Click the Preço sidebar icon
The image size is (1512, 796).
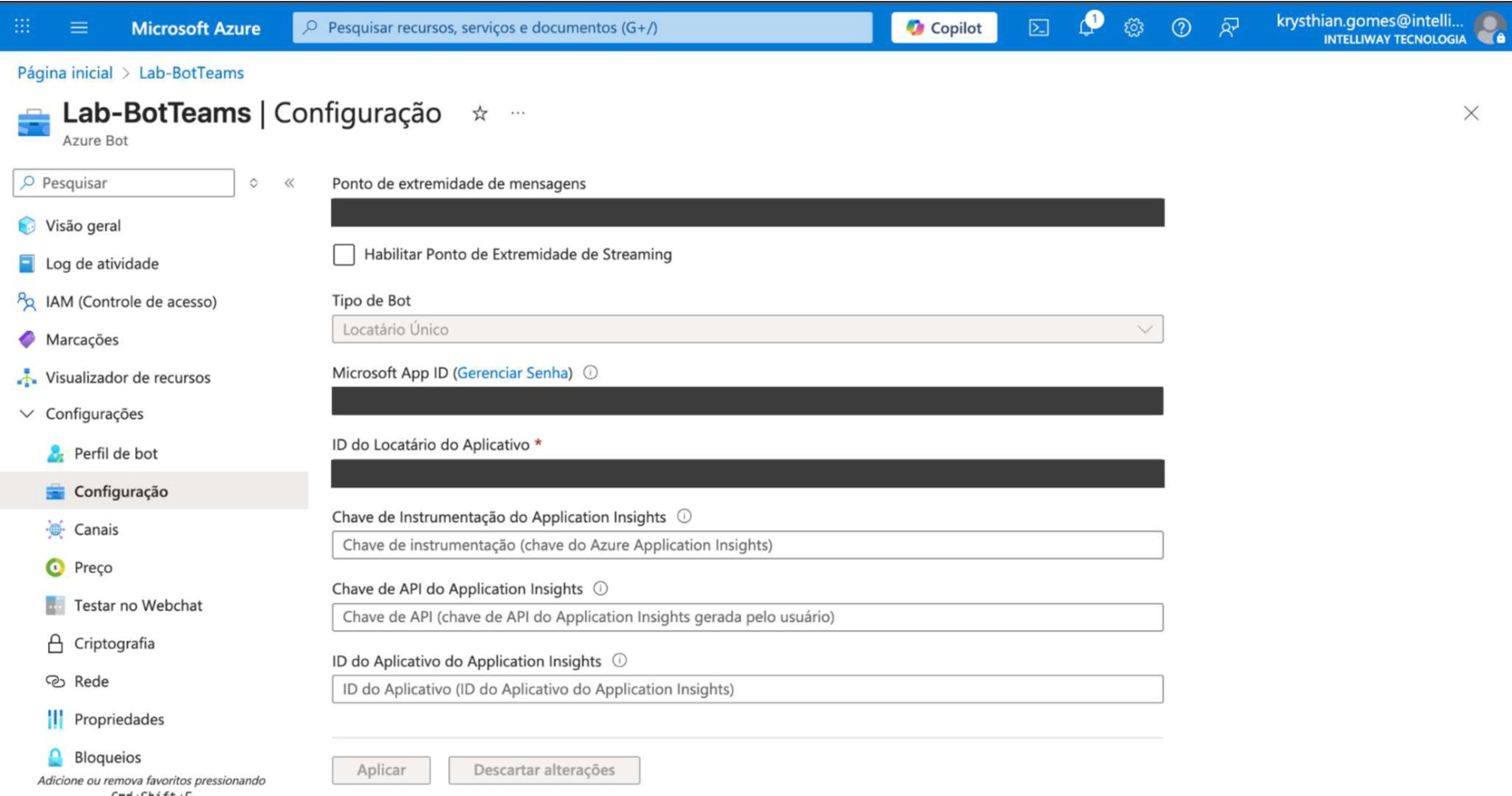pos(55,568)
